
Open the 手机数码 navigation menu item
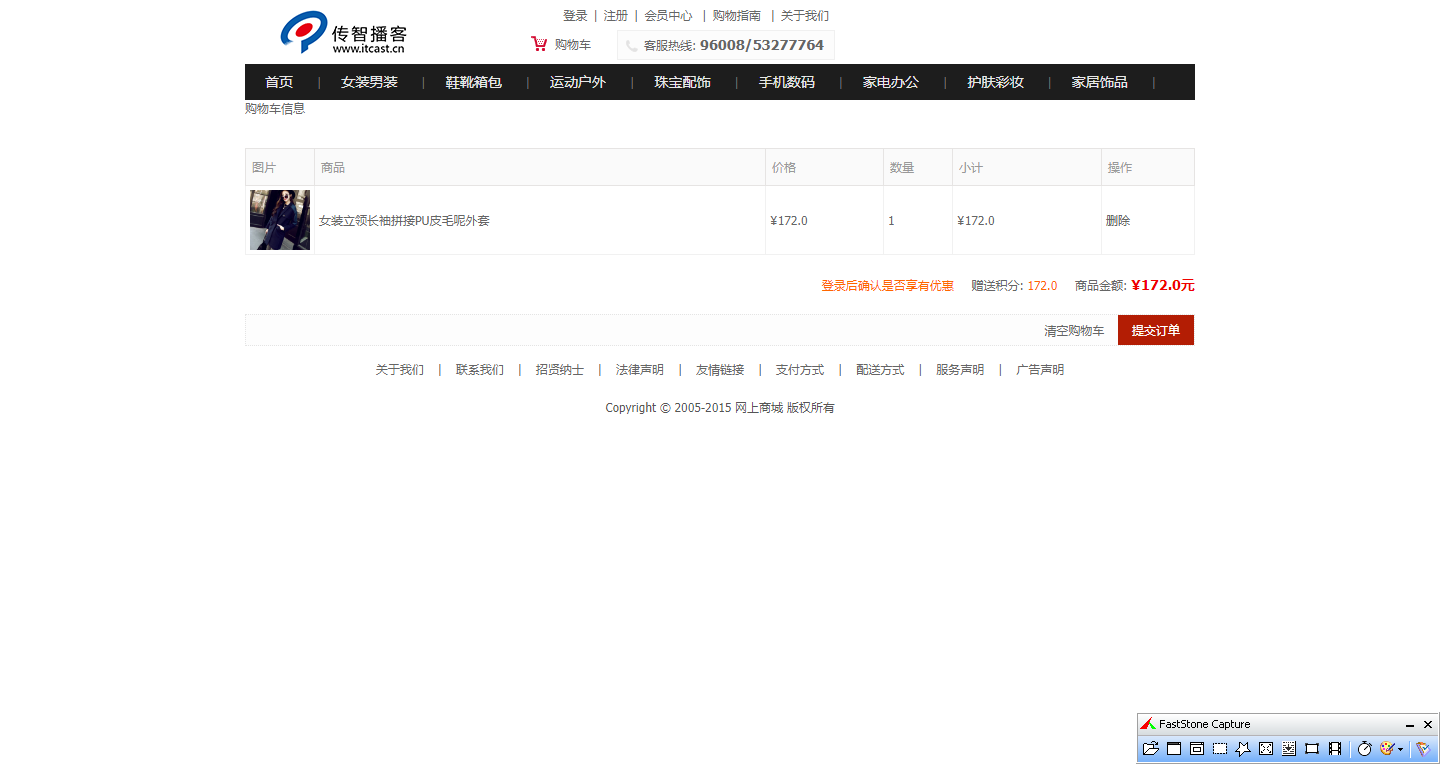tap(787, 82)
